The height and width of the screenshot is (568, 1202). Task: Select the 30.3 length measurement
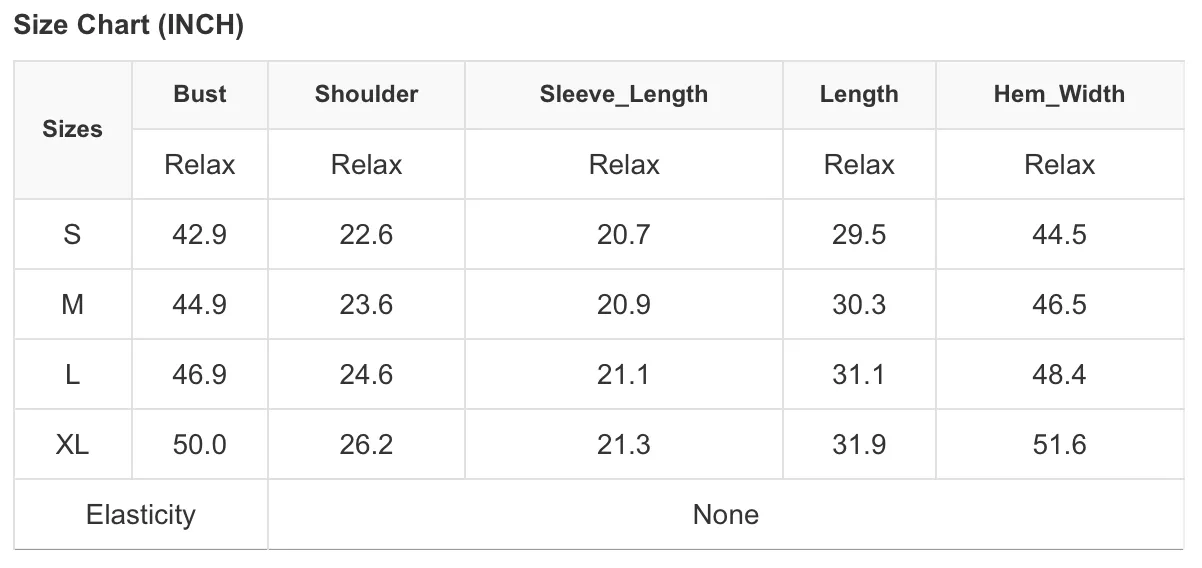tap(859, 304)
